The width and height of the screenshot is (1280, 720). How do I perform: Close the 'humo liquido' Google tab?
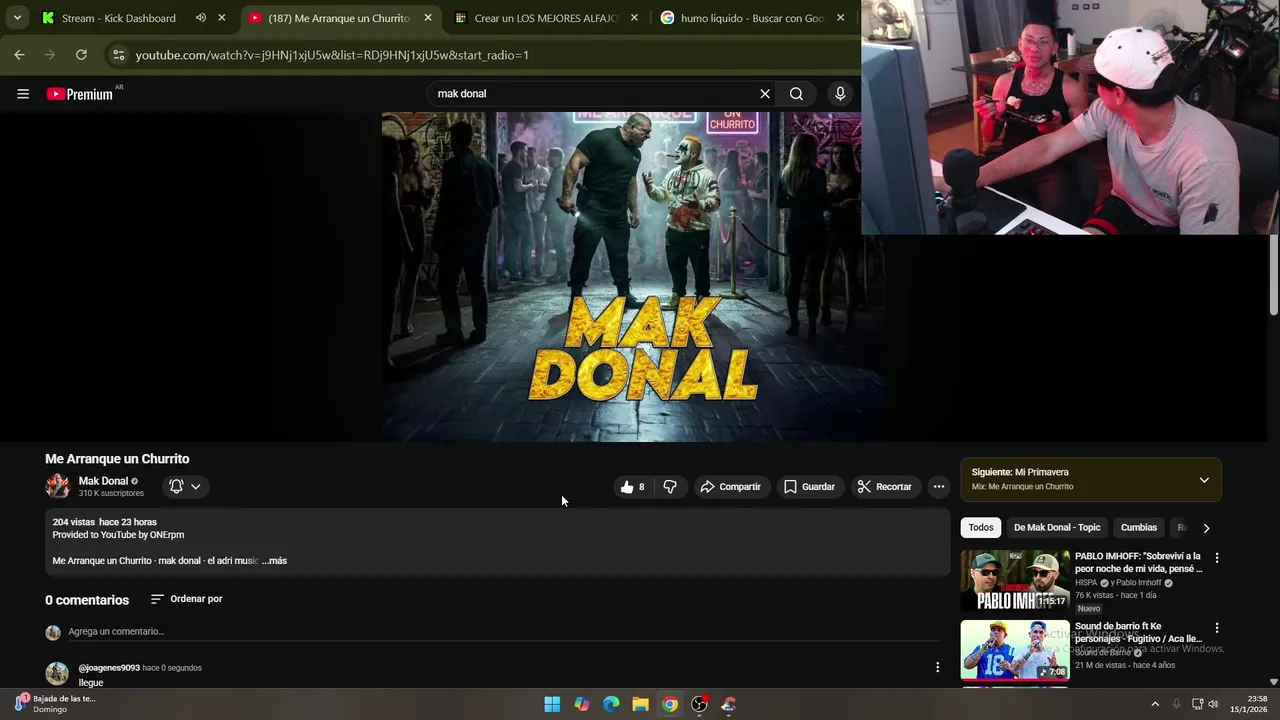click(840, 18)
